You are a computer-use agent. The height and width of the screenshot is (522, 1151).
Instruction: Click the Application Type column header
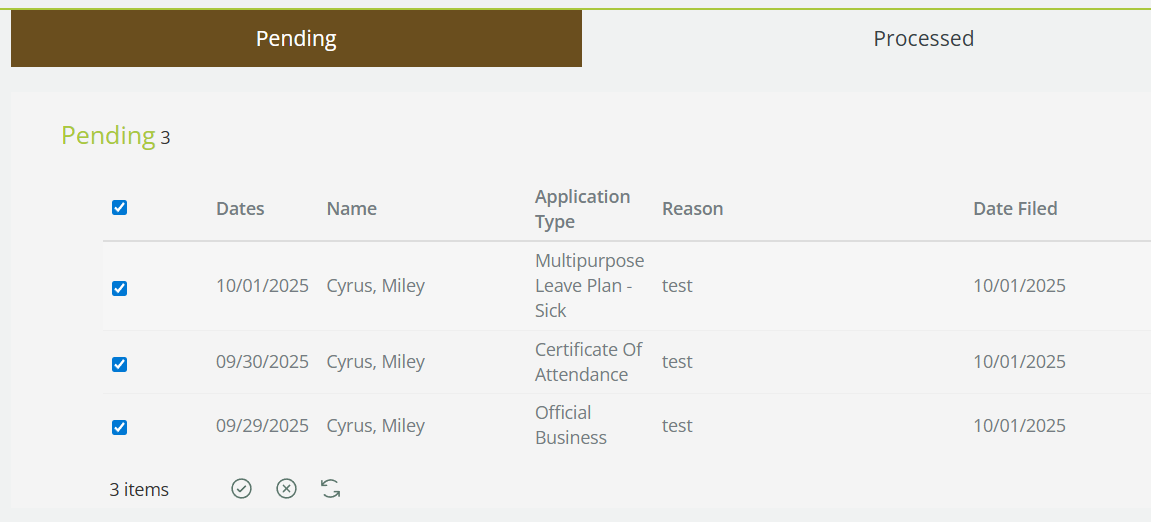pyautogui.click(x=582, y=208)
